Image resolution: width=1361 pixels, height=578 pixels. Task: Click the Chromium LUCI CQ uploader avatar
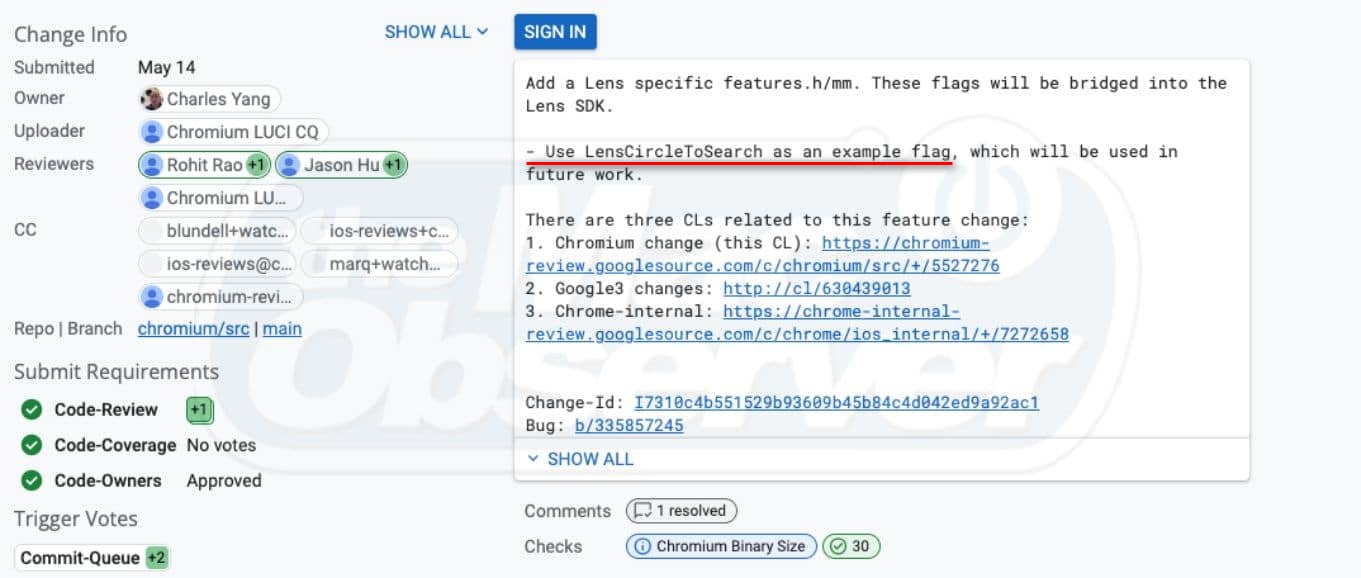tap(152, 132)
